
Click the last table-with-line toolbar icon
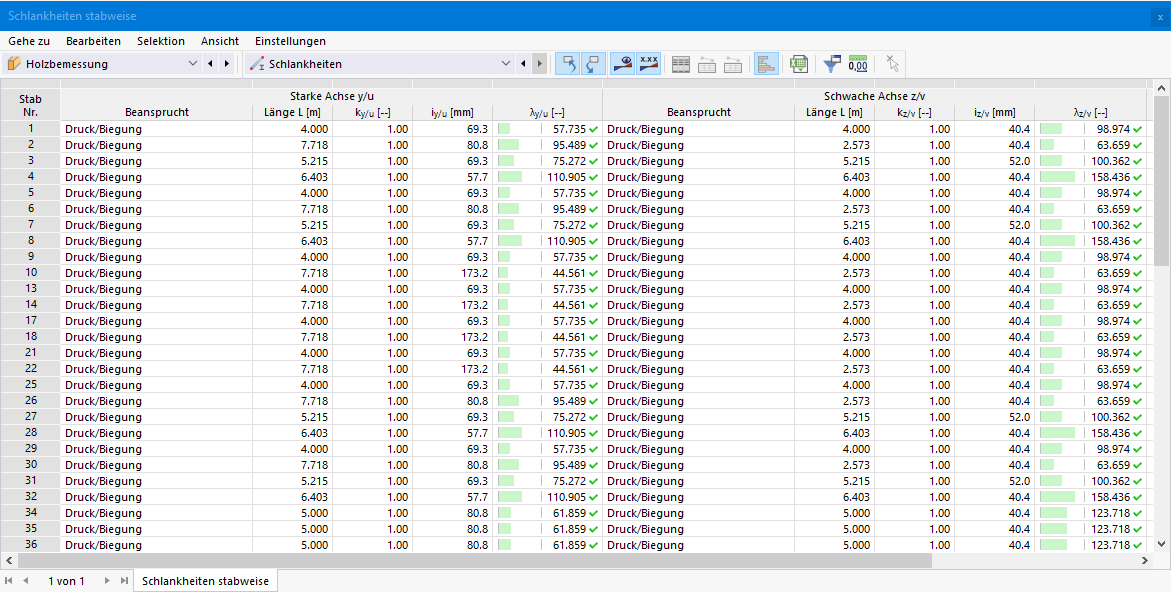(x=733, y=64)
